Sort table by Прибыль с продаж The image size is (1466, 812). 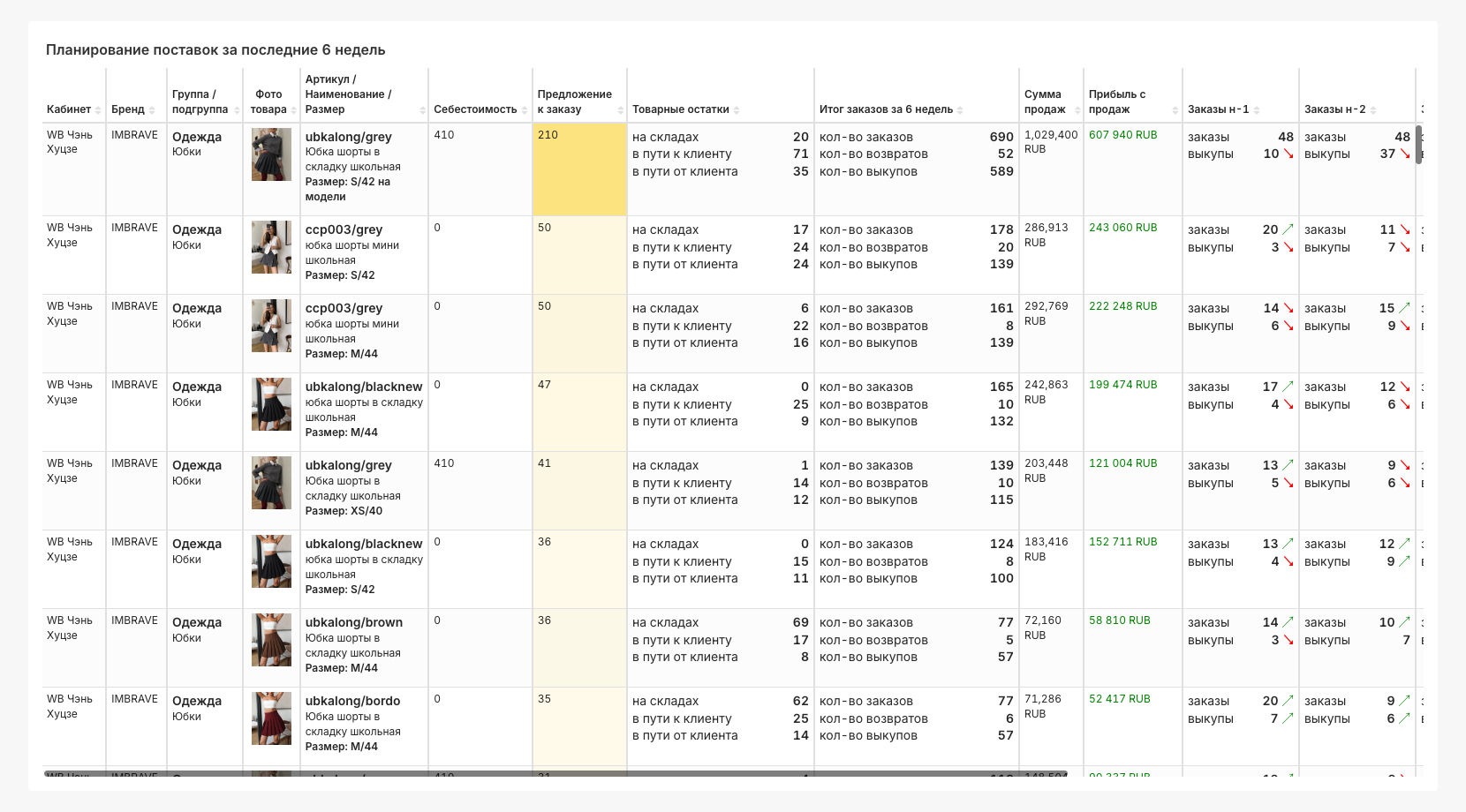tap(1175, 110)
